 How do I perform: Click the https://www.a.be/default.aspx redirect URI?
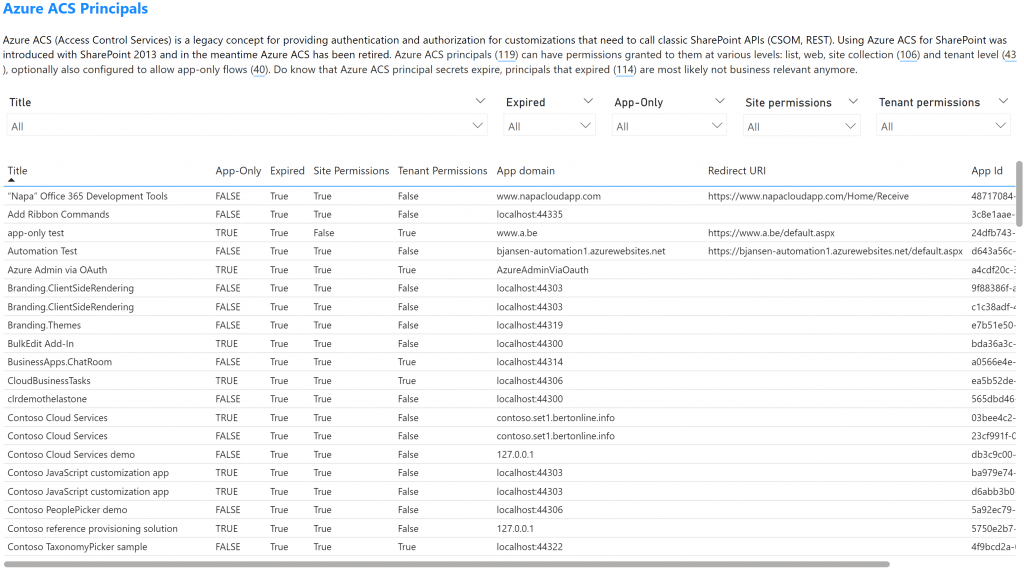771,232
